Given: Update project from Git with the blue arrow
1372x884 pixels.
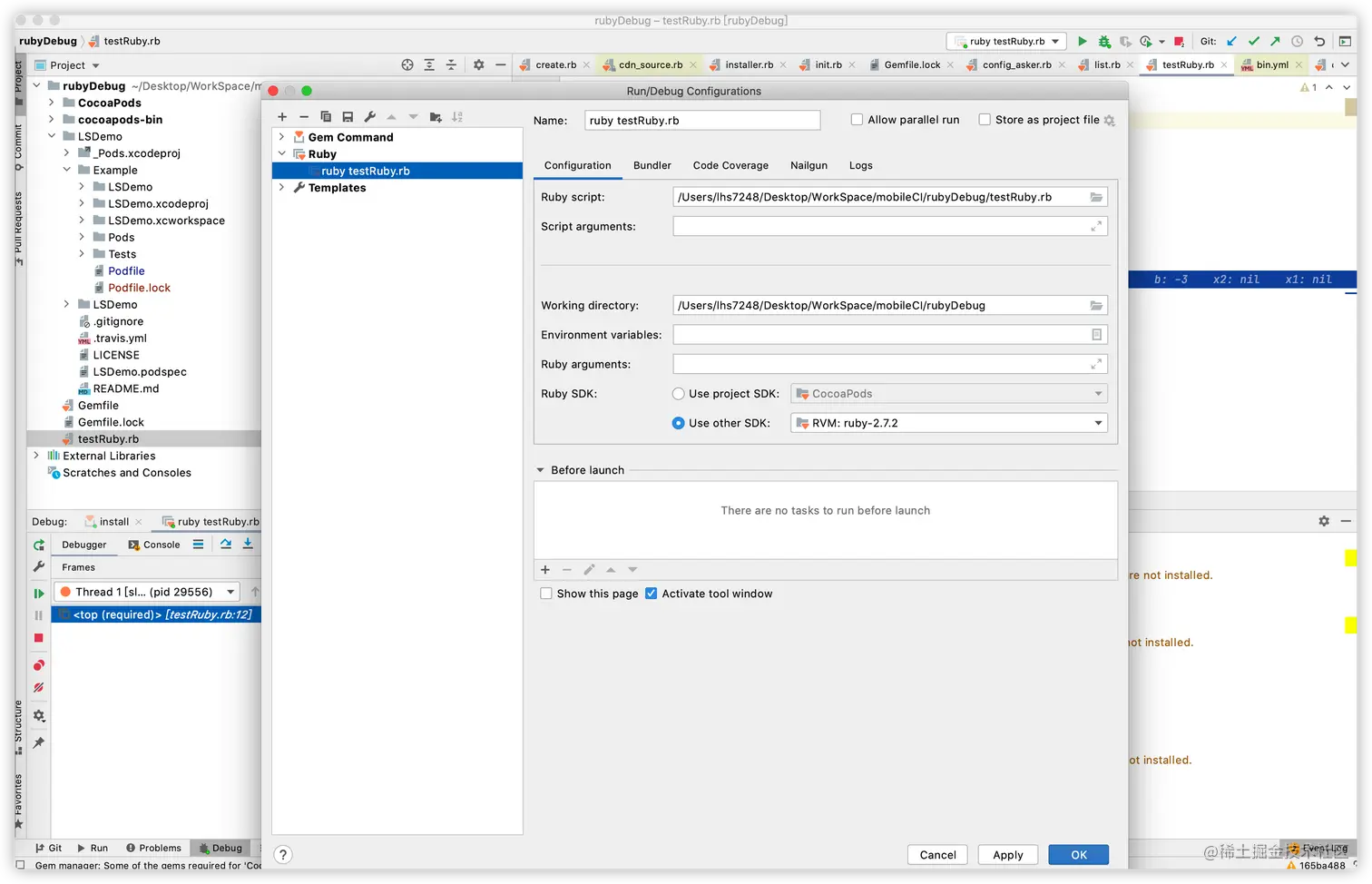Looking at the screenshot, I should [1231, 42].
